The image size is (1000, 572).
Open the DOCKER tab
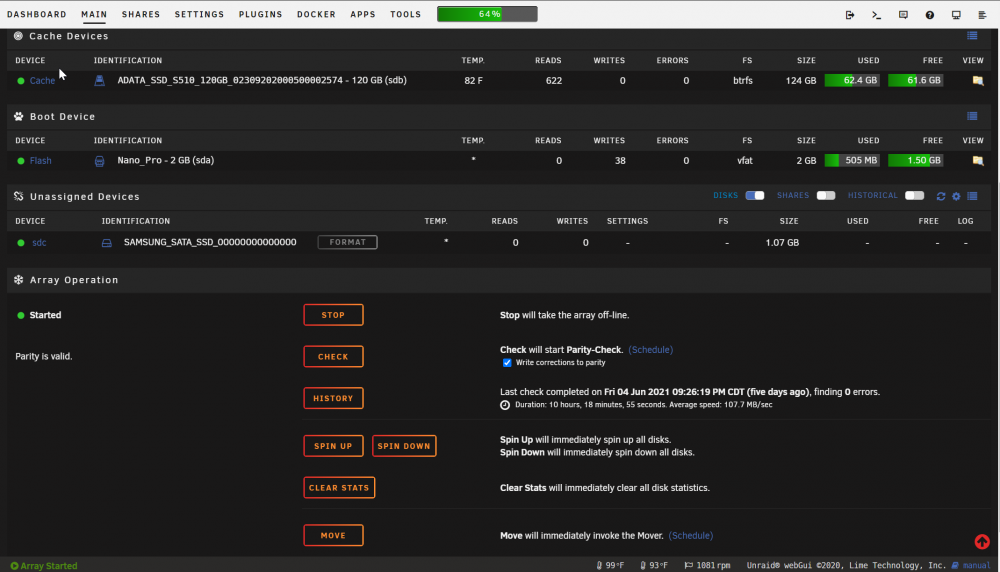tap(316, 14)
